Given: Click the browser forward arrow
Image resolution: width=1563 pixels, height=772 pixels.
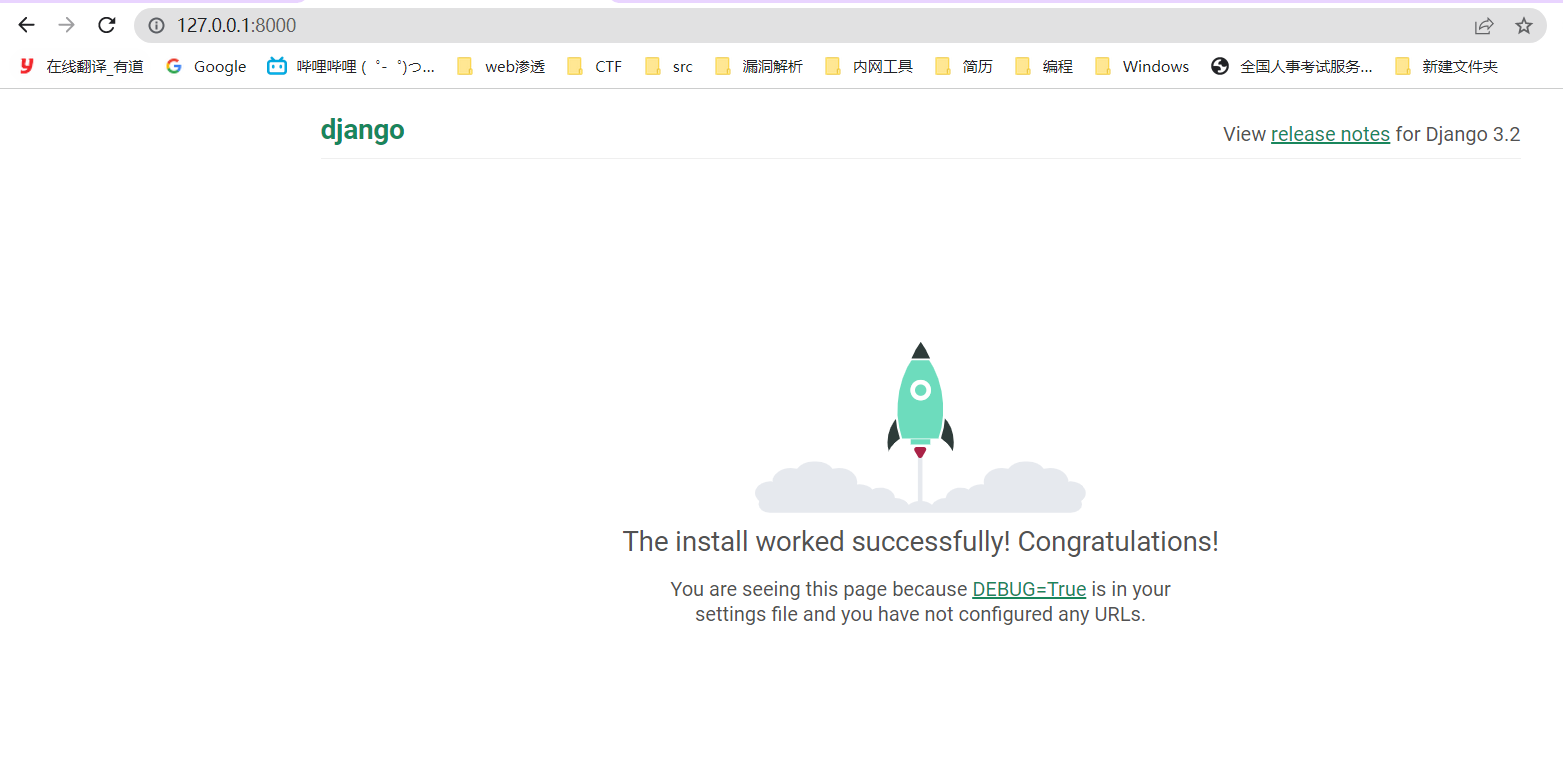Looking at the screenshot, I should click(67, 25).
